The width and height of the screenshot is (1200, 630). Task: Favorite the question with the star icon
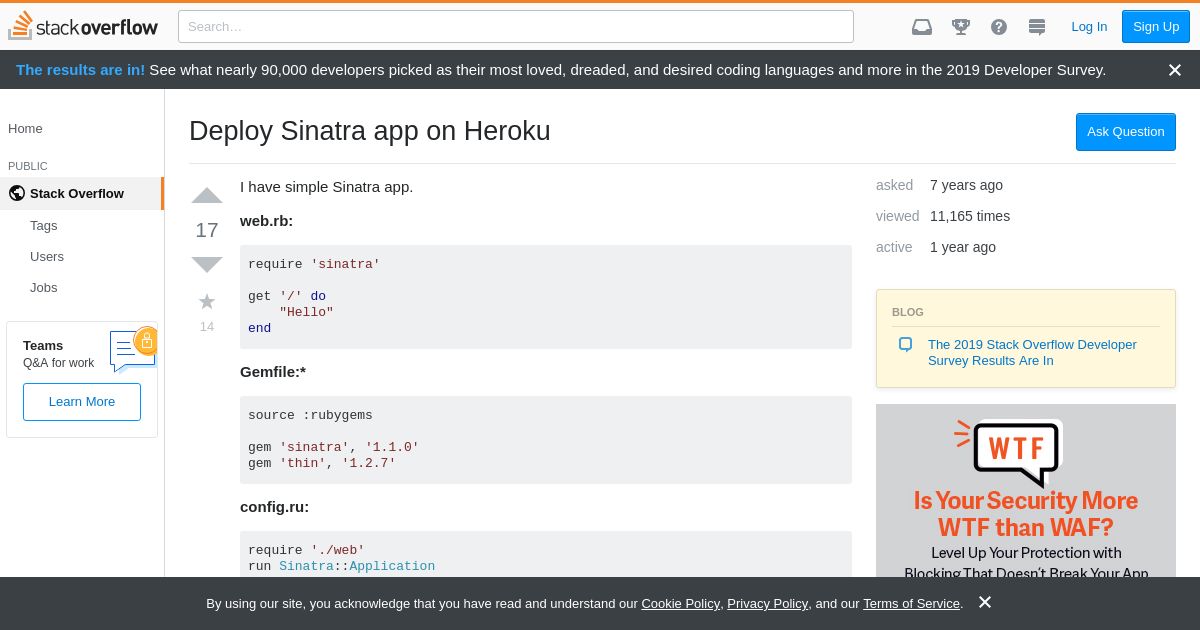click(x=207, y=301)
